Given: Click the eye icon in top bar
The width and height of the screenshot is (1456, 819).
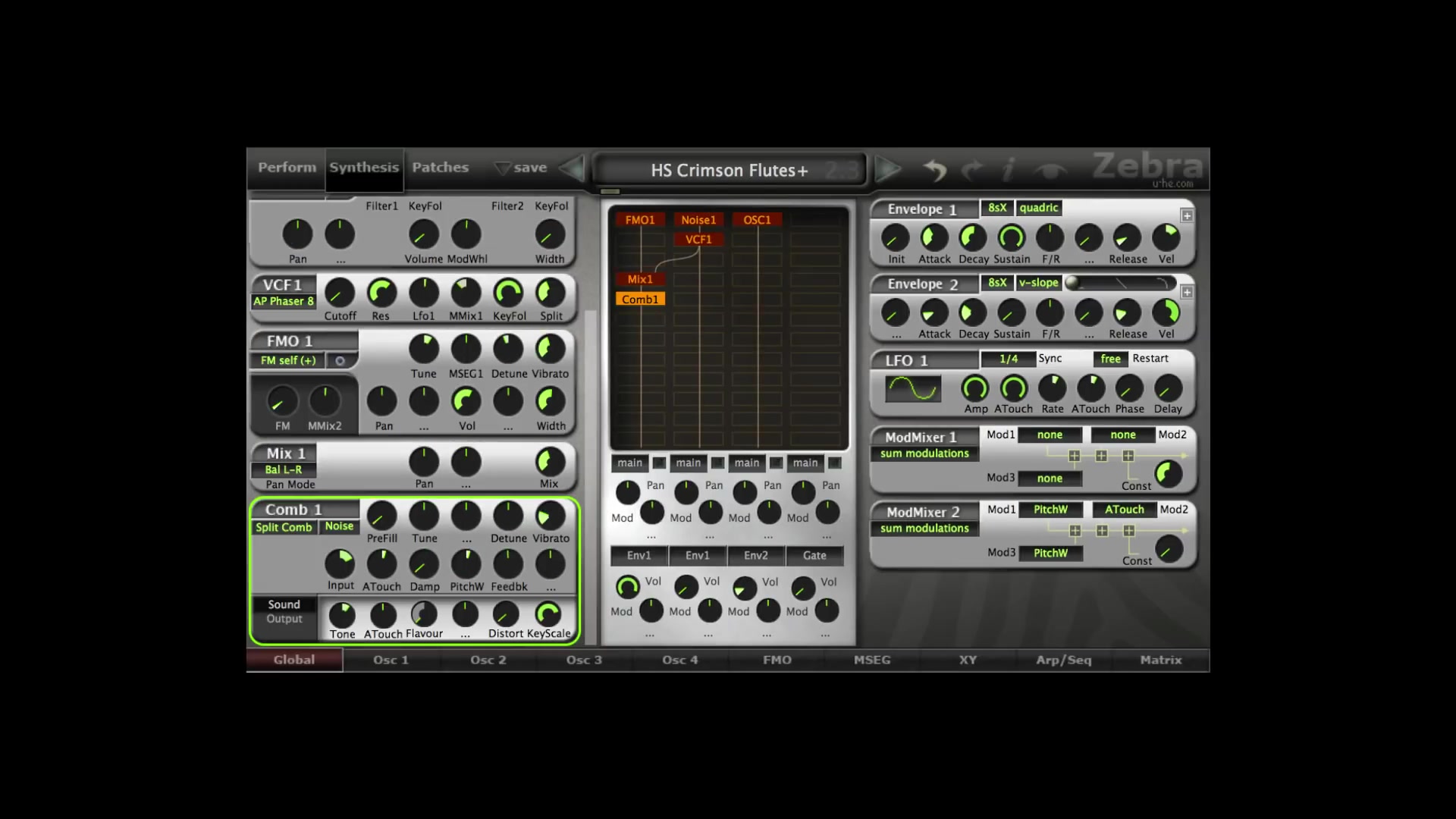Looking at the screenshot, I should click(1050, 171).
